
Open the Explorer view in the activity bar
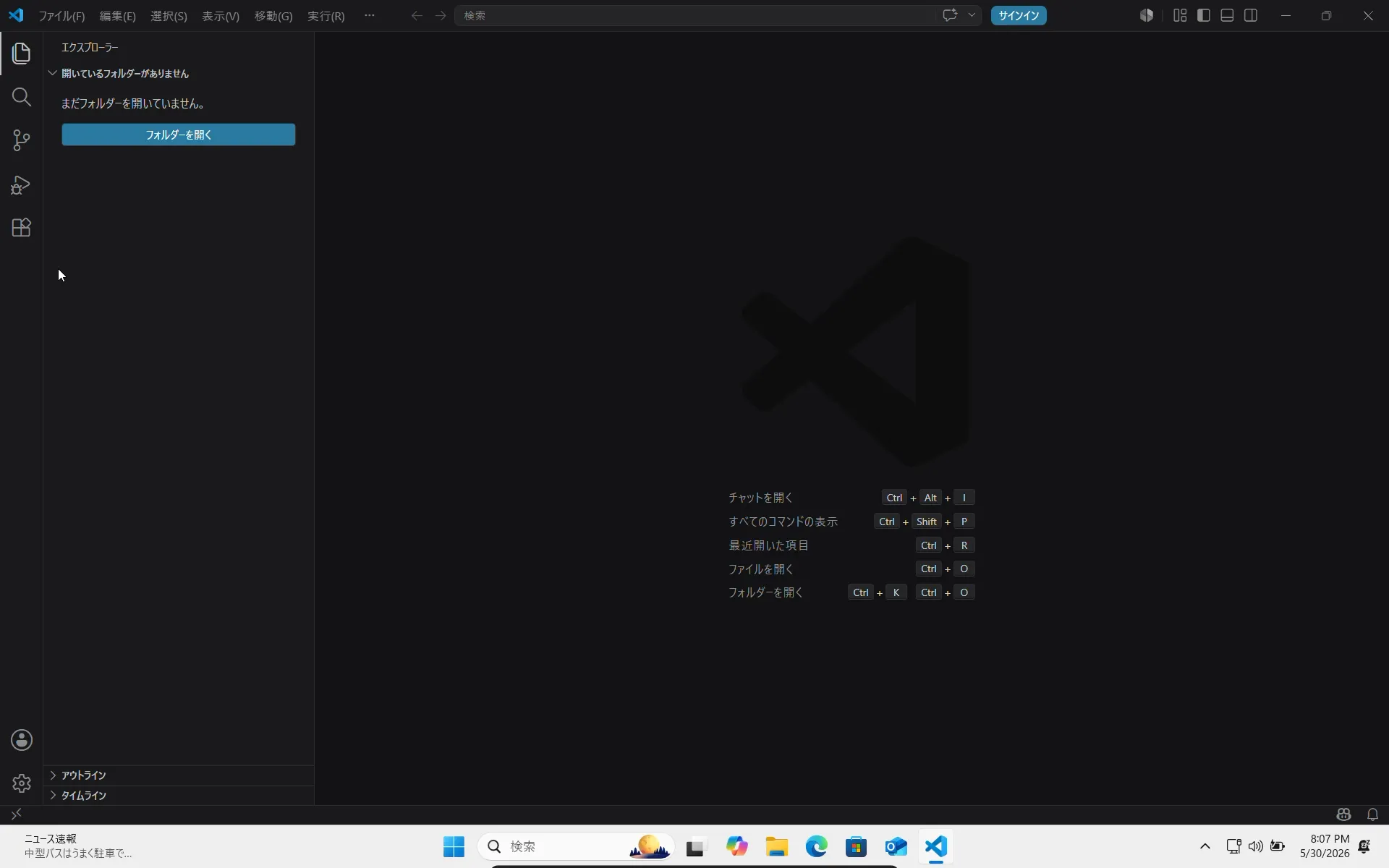pos(22,53)
